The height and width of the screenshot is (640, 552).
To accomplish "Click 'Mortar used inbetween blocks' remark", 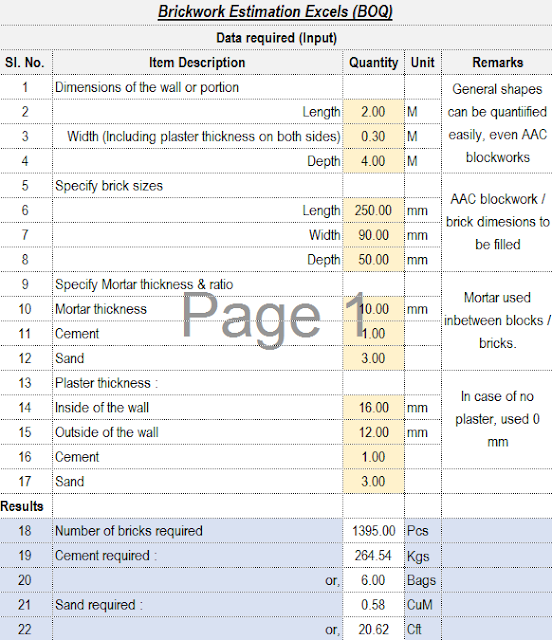I will [498, 320].
